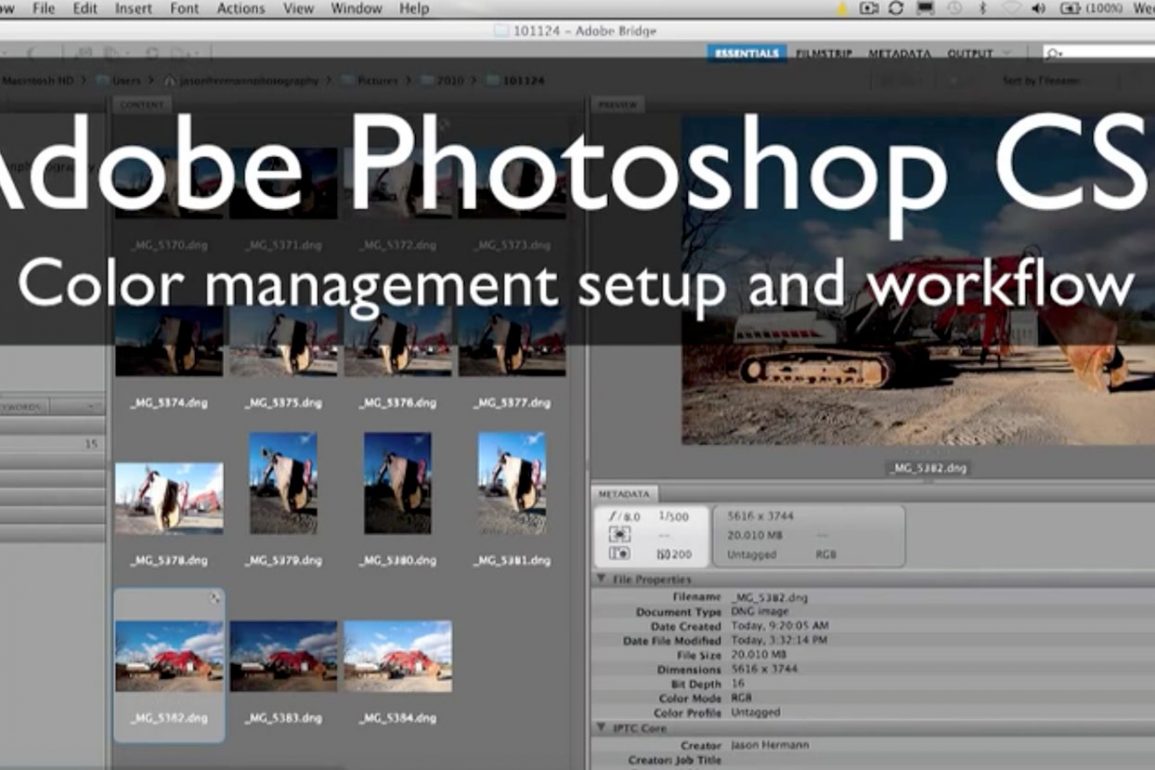Image resolution: width=1155 pixels, height=770 pixels.
Task: Open the workspace switcher dropdown arrow
Action: (1007, 53)
